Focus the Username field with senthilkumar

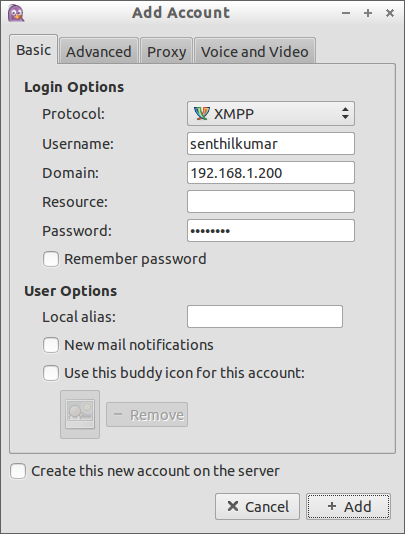click(x=271, y=144)
